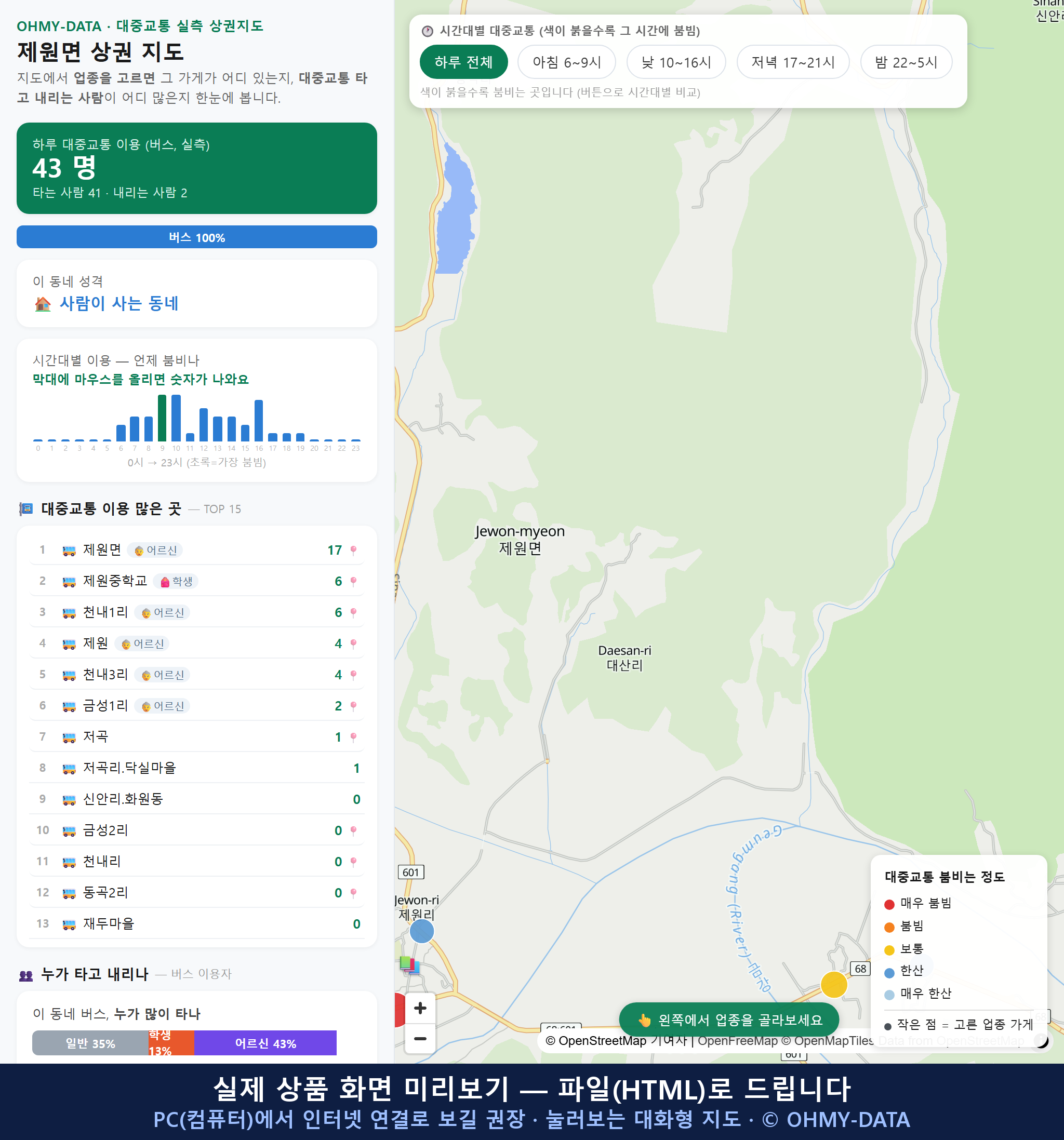Select the 저녁 17~21시 time filter

[793, 62]
